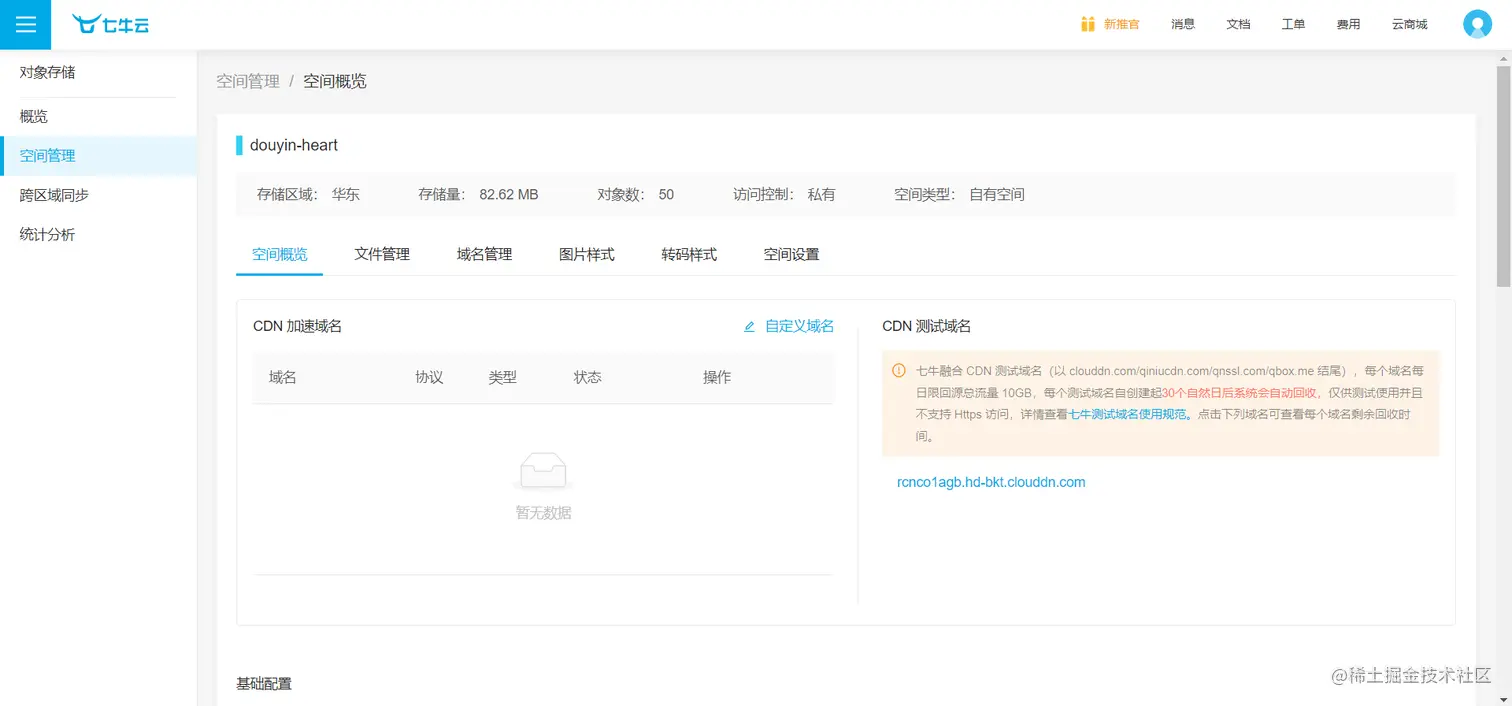Switch to the 图片样式 tab
This screenshot has height=706, width=1512.
[x=587, y=254]
